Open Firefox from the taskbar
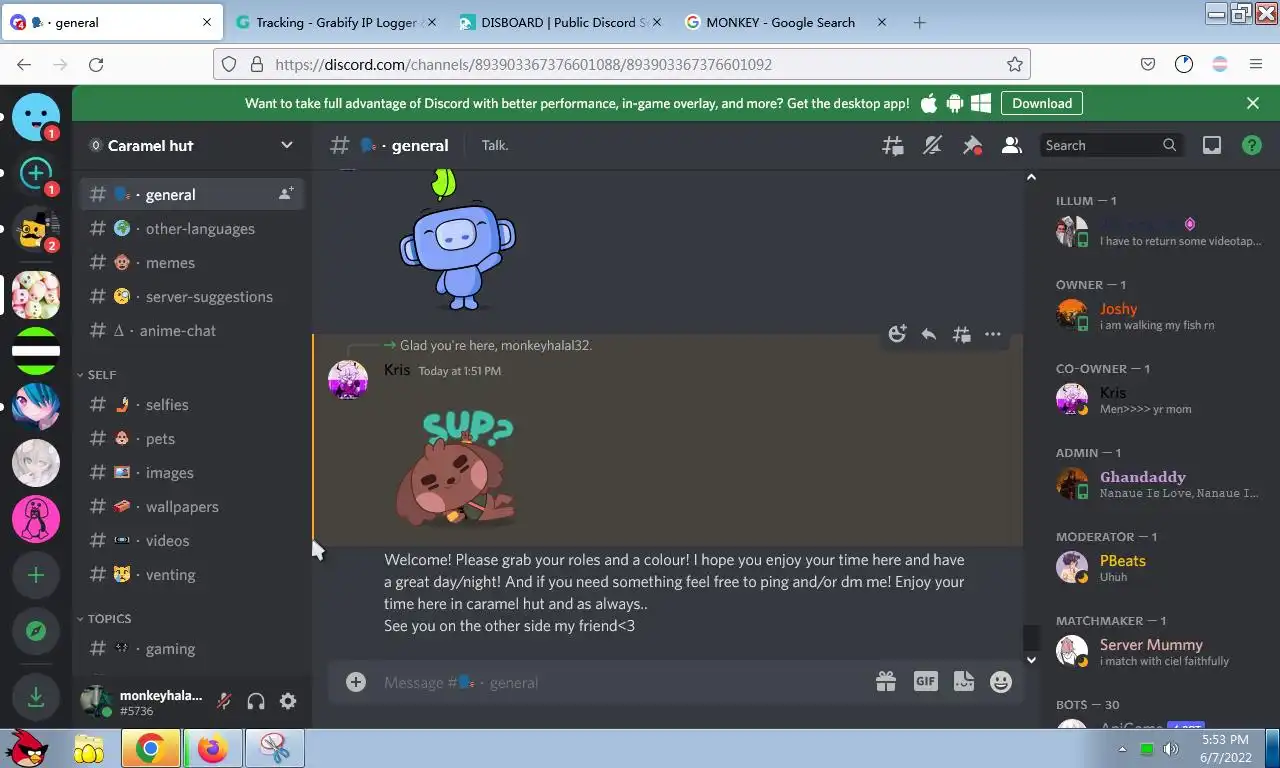The height and width of the screenshot is (768, 1280). (x=212, y=748)
